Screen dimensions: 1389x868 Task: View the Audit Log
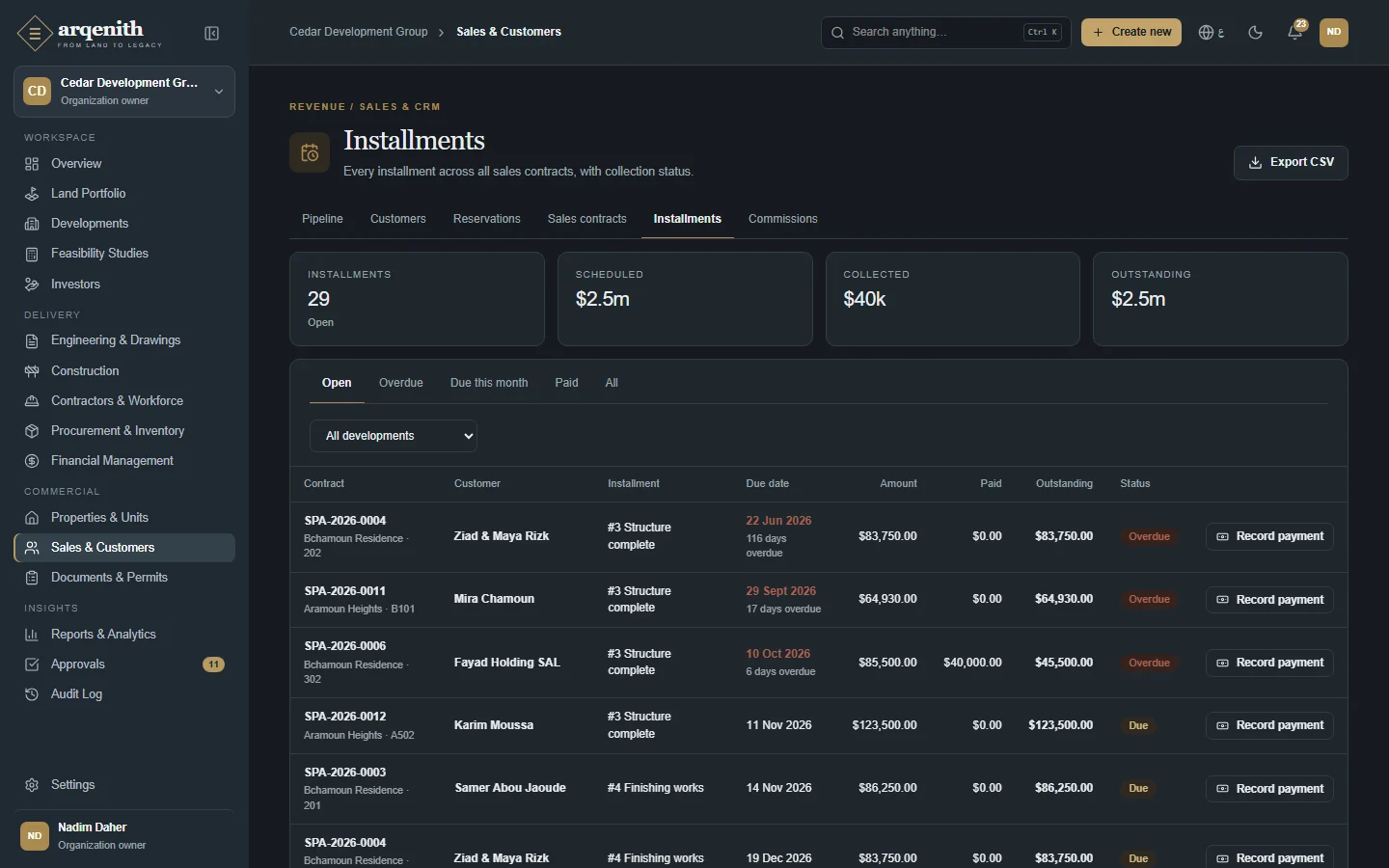pos(124,694)
